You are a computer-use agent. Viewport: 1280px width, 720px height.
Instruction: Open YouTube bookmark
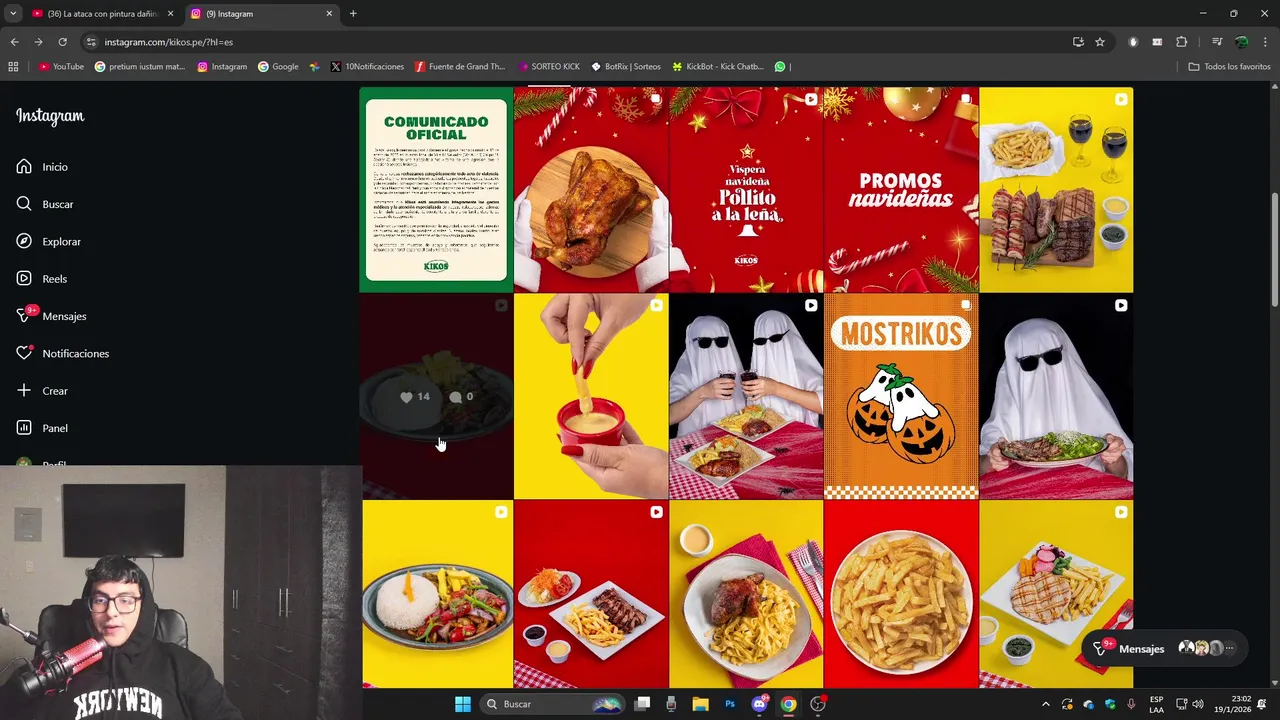pos(61,67)
